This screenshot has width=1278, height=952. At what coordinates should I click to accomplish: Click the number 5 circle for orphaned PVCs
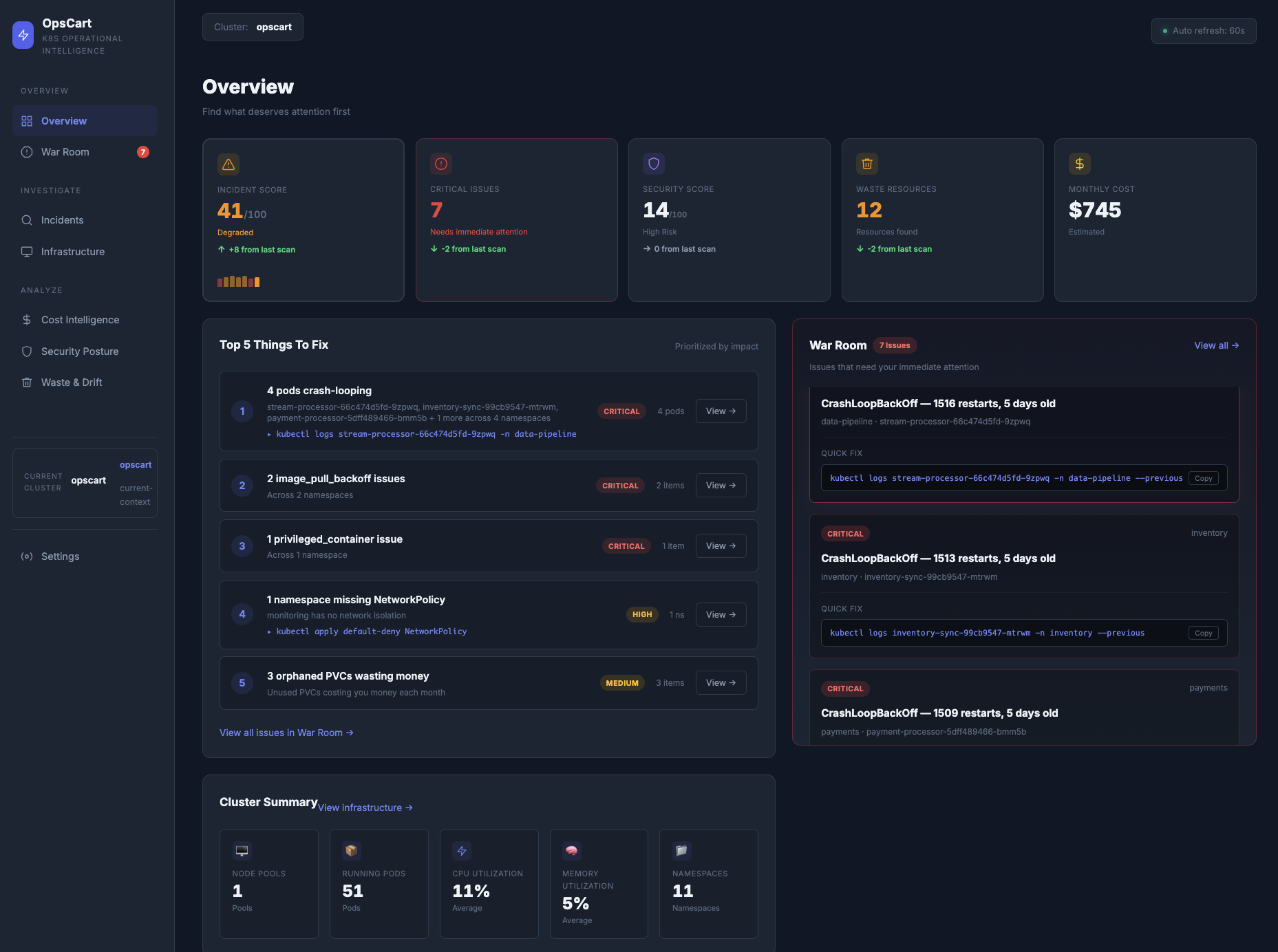click(242, 683)
